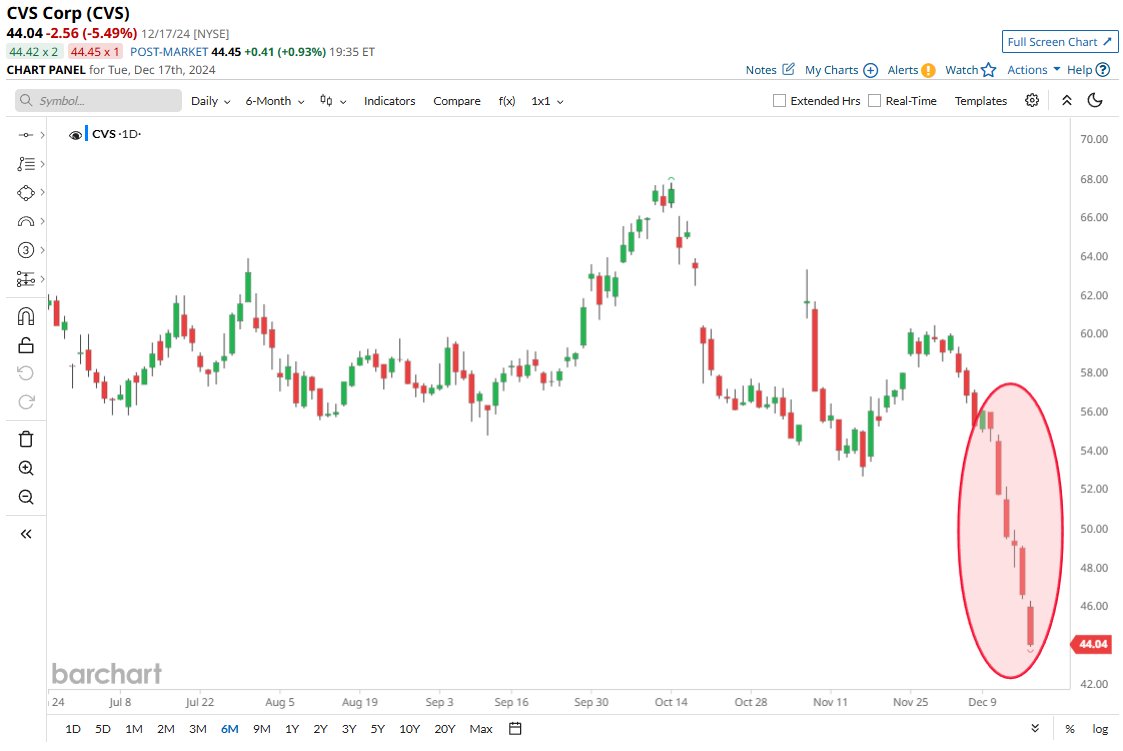Select the 2Y time range
The width and height of the screenshot is (1123, 751).
(320, 729)
